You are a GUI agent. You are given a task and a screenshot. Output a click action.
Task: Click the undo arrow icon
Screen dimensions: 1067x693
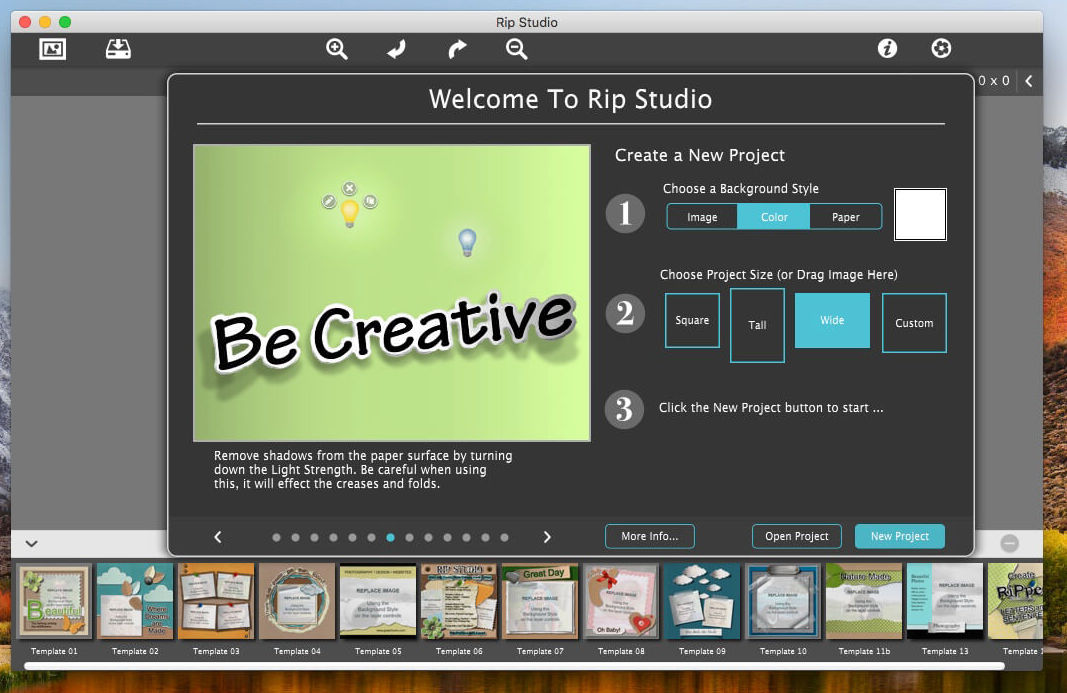tap(397, 49)
